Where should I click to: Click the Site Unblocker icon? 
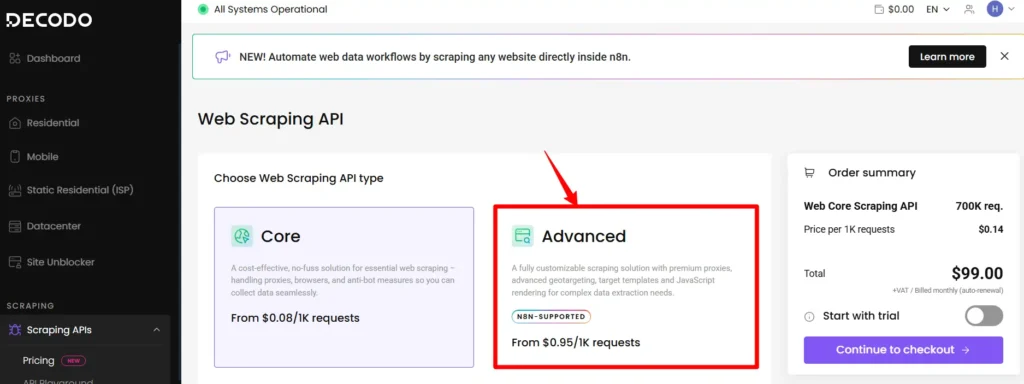pos(15,262)
